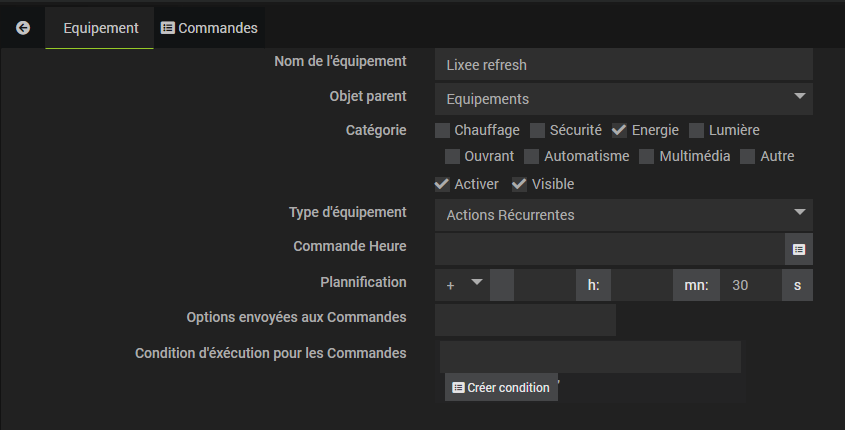Viewport: 845px width, 430px height.
Task: Toggle the Ouvrant checkbox
Action: click(x=453, y=156)
